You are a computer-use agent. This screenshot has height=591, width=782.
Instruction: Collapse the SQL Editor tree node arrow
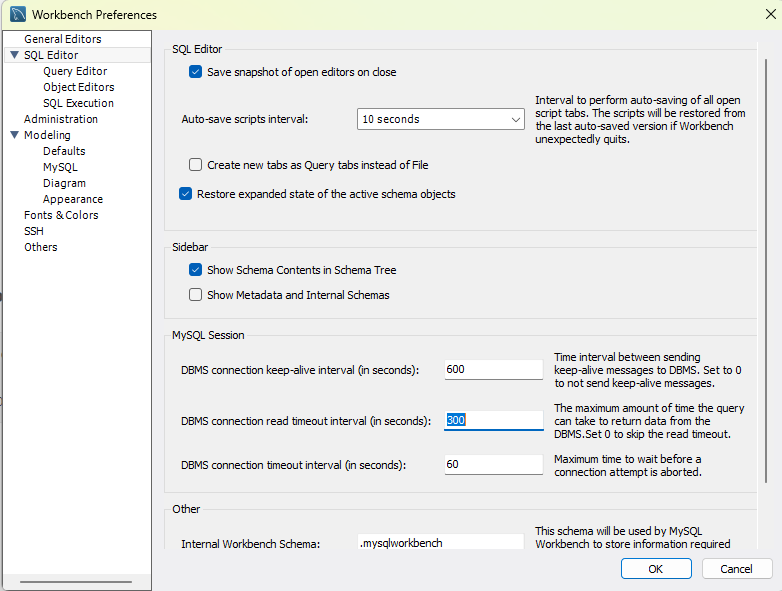14,55
